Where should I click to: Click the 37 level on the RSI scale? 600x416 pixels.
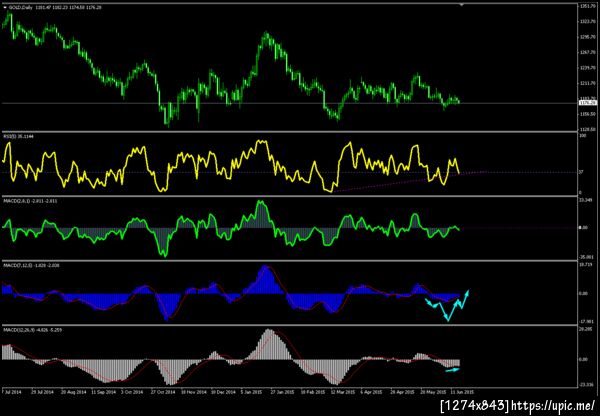tap(581, 172)
